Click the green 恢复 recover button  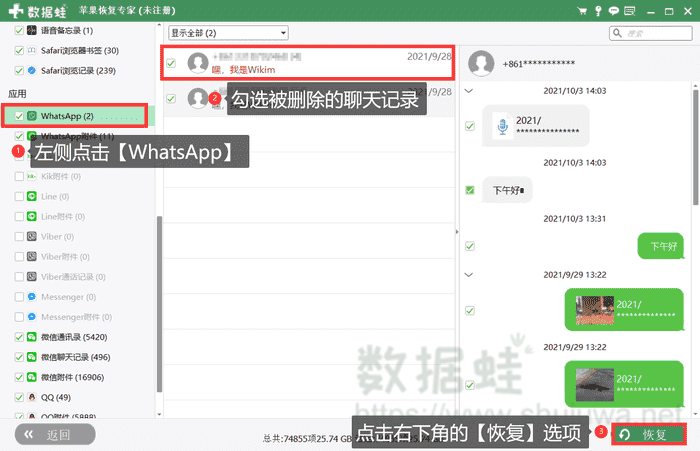tap(649, 434)
